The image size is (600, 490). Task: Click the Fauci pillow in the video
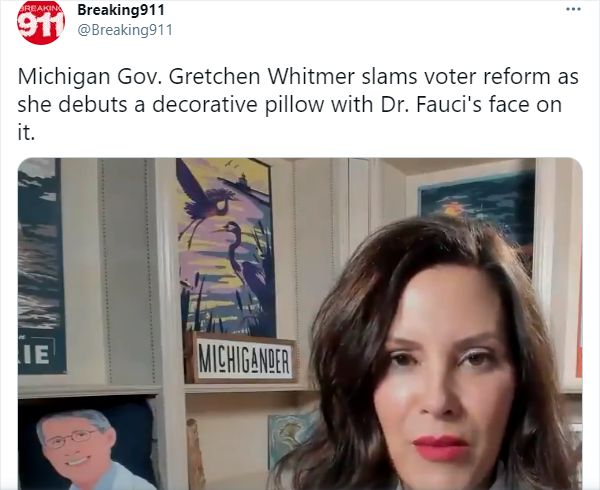(x=87, y=446)
